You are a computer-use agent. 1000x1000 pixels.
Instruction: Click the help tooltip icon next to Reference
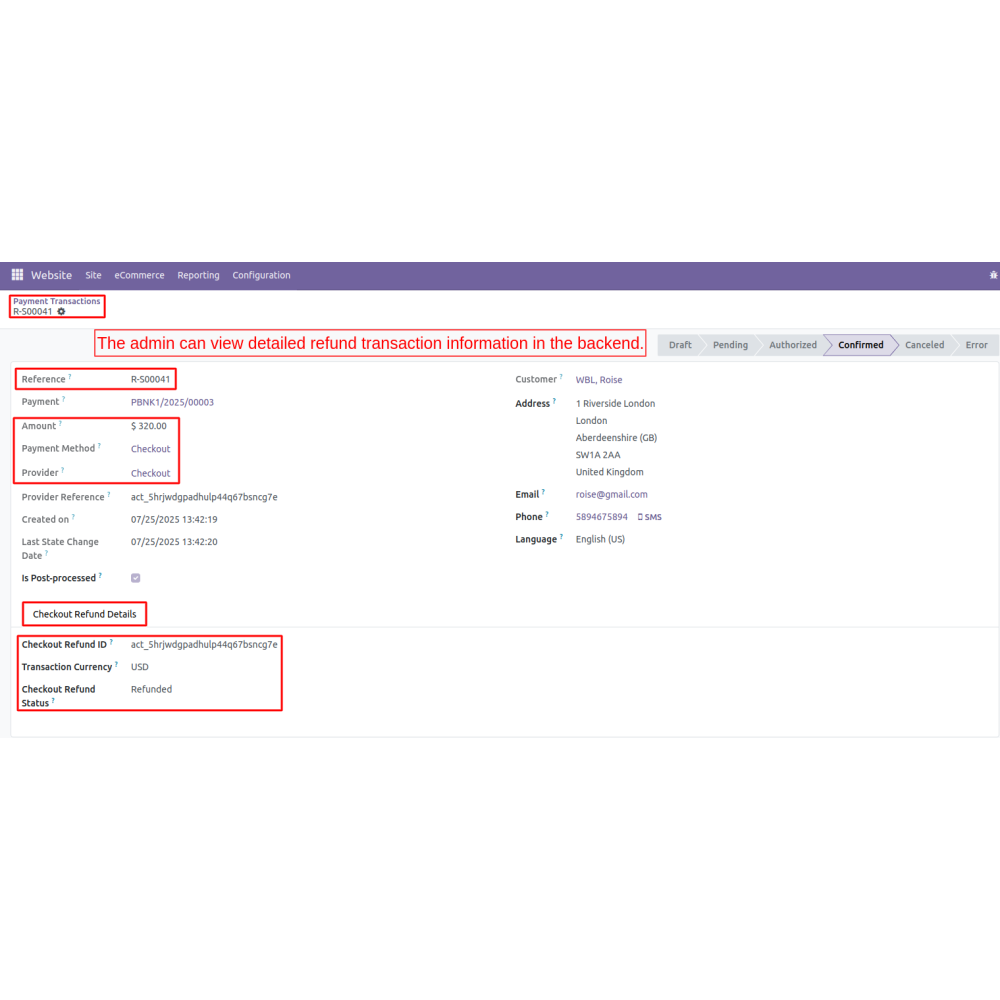[70, 377]
